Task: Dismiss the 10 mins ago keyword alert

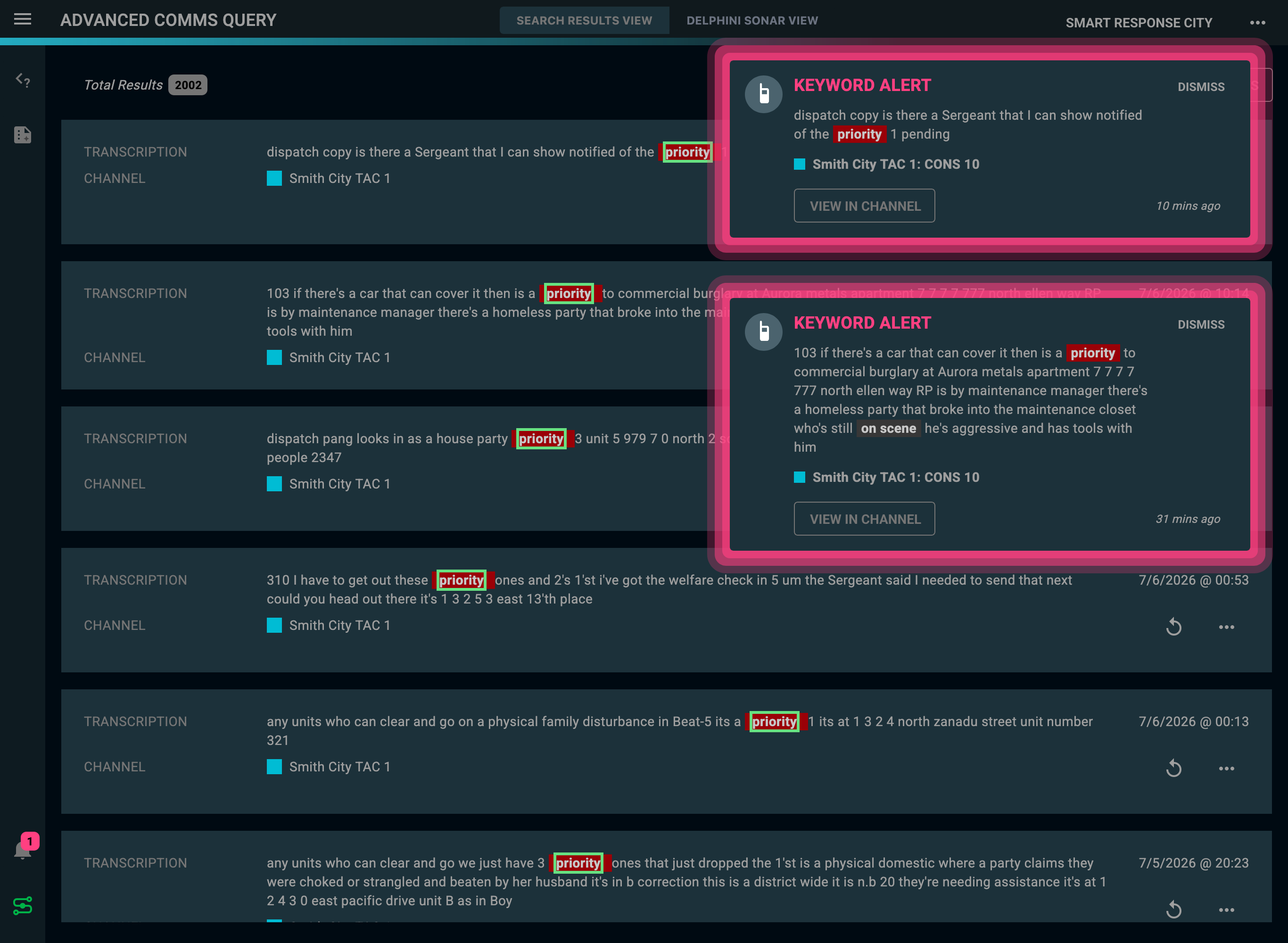Action: 1201,87
